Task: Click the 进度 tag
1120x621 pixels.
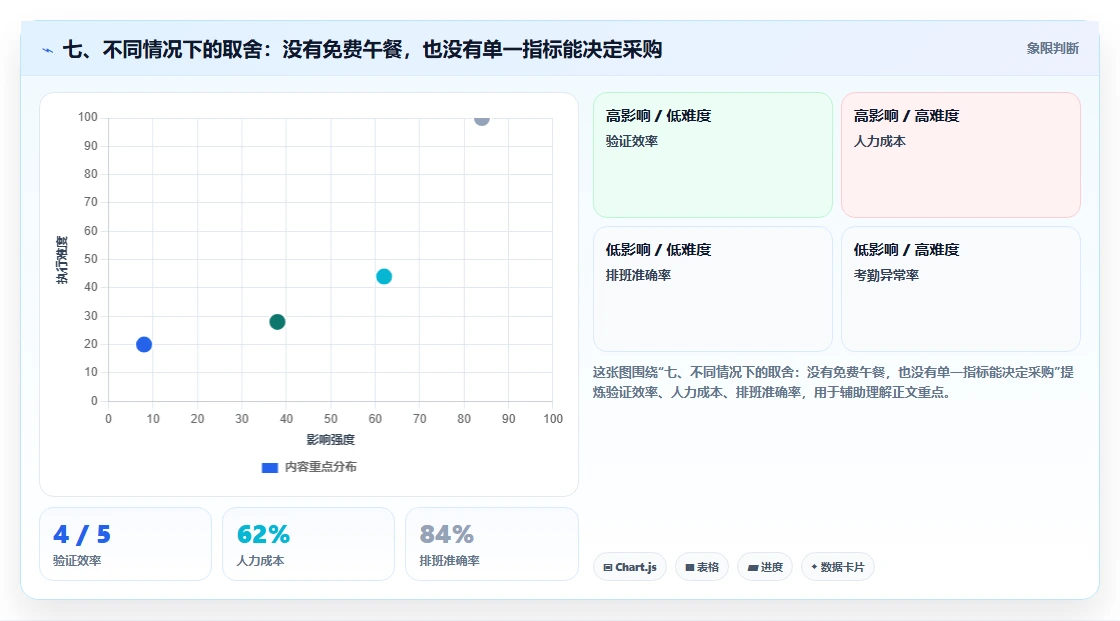Action: point(764,567)
